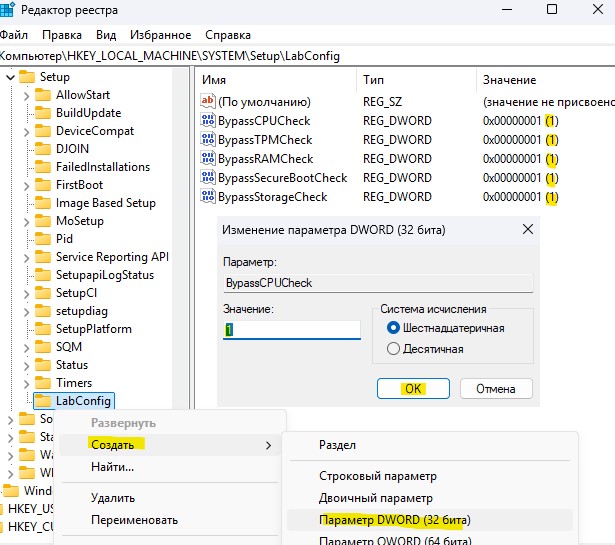615x545 pixels.
Task: Click the registry path address bar
Action: coord(308,56)
